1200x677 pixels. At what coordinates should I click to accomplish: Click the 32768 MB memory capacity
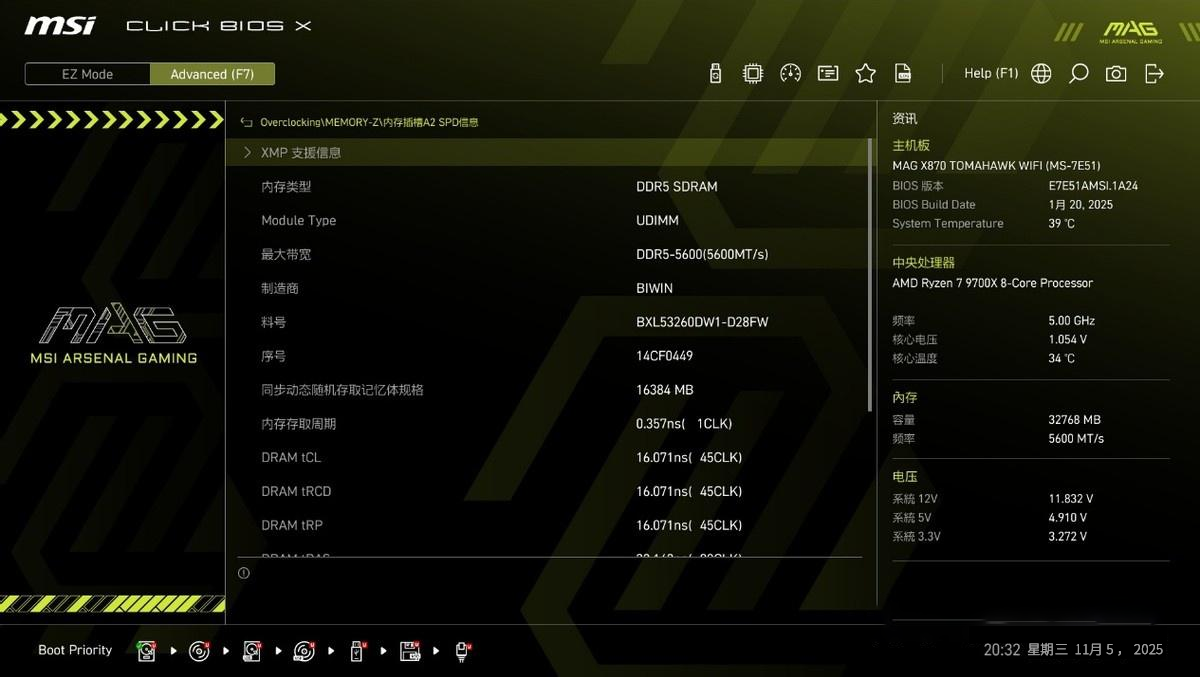[1074, 420]
